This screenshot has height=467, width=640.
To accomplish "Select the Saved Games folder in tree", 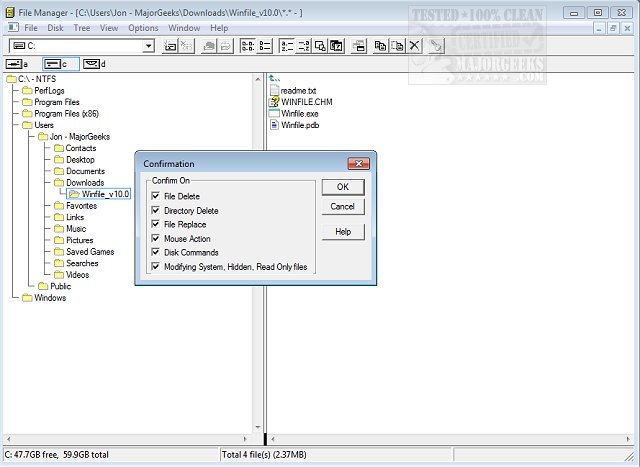I will click(84, 251).
